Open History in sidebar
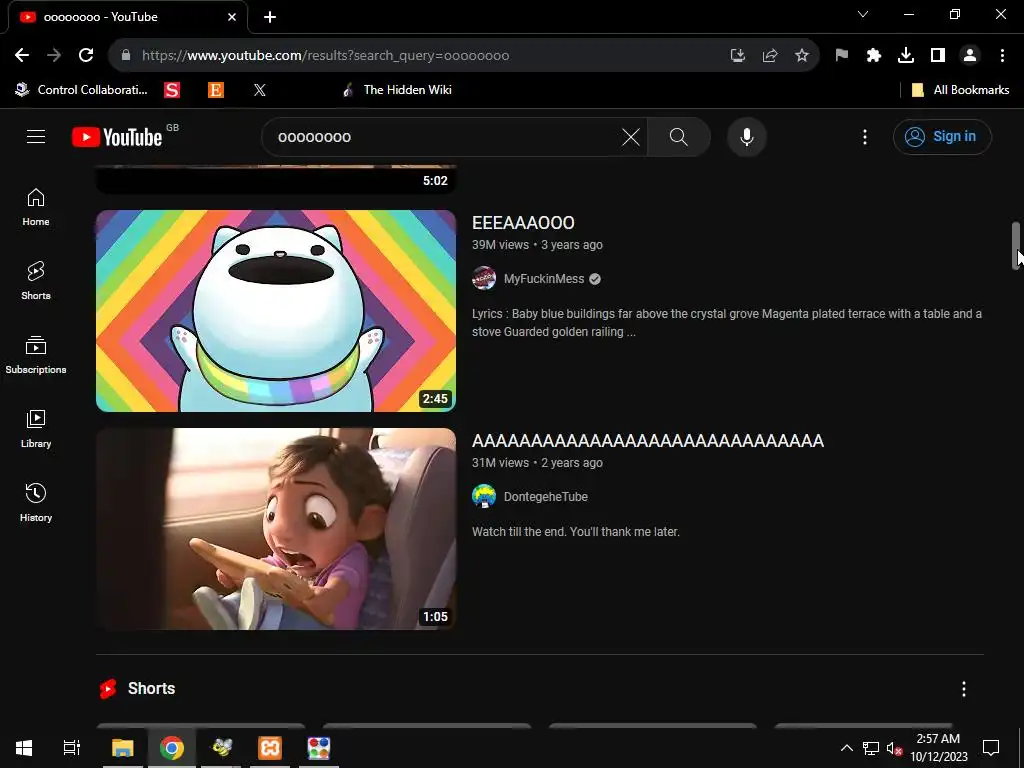The width and height of the screenshot is (1024, 768). [x=36, y=503]
